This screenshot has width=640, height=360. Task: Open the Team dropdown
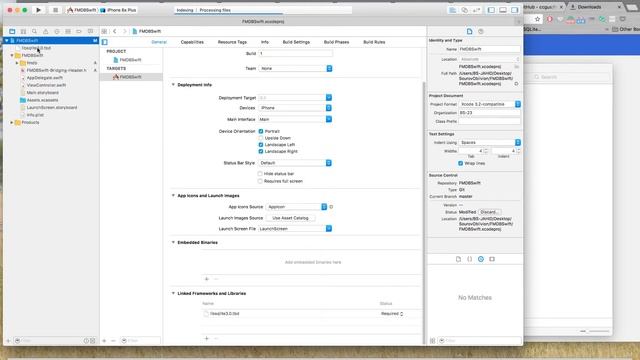pyautogui.click(x=296, y=69)
